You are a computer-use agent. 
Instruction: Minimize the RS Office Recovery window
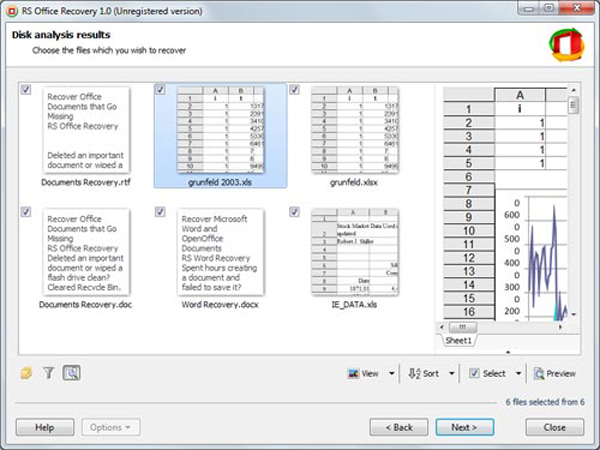point(530,8)
